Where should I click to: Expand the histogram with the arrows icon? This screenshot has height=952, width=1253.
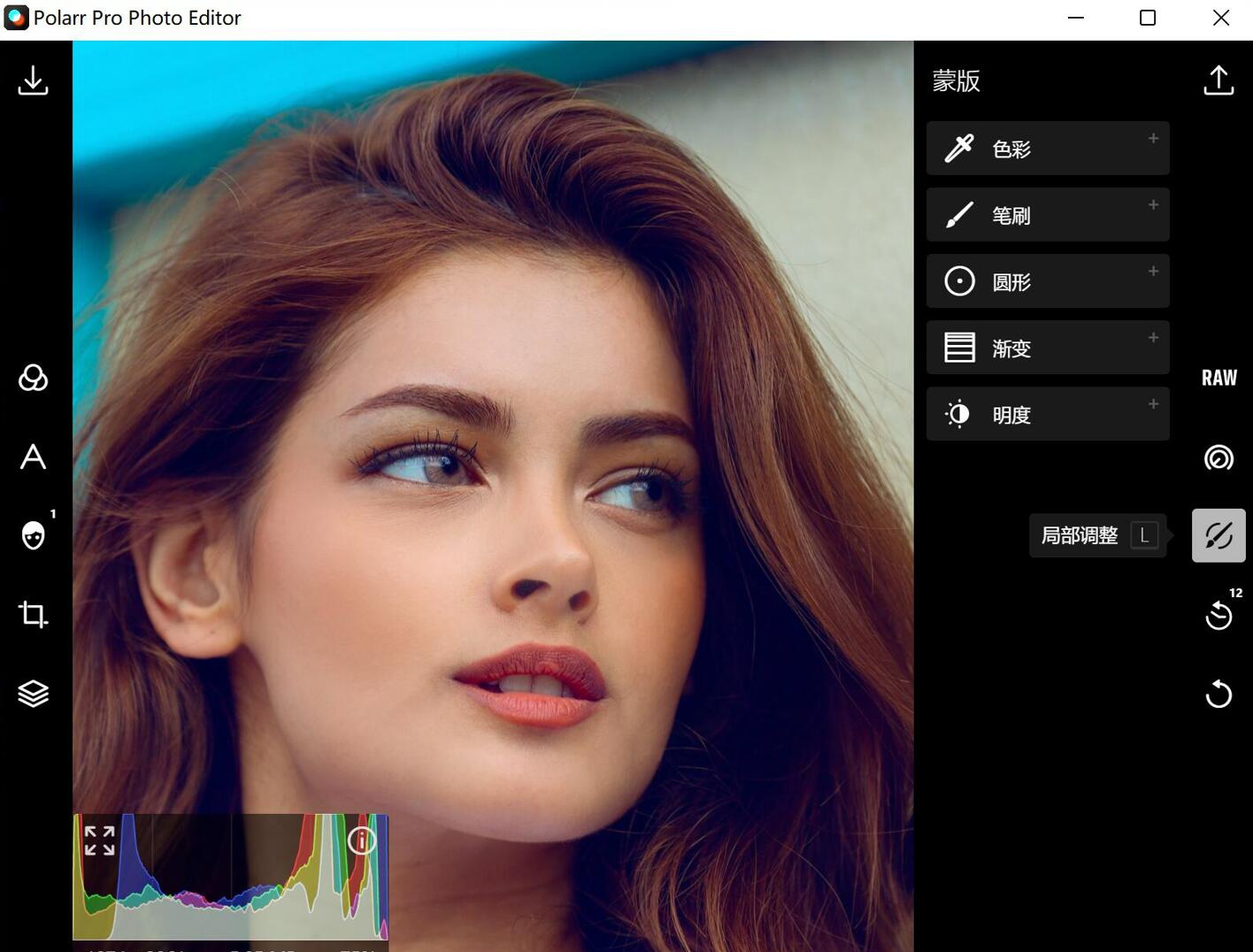(x=98, y=839)
